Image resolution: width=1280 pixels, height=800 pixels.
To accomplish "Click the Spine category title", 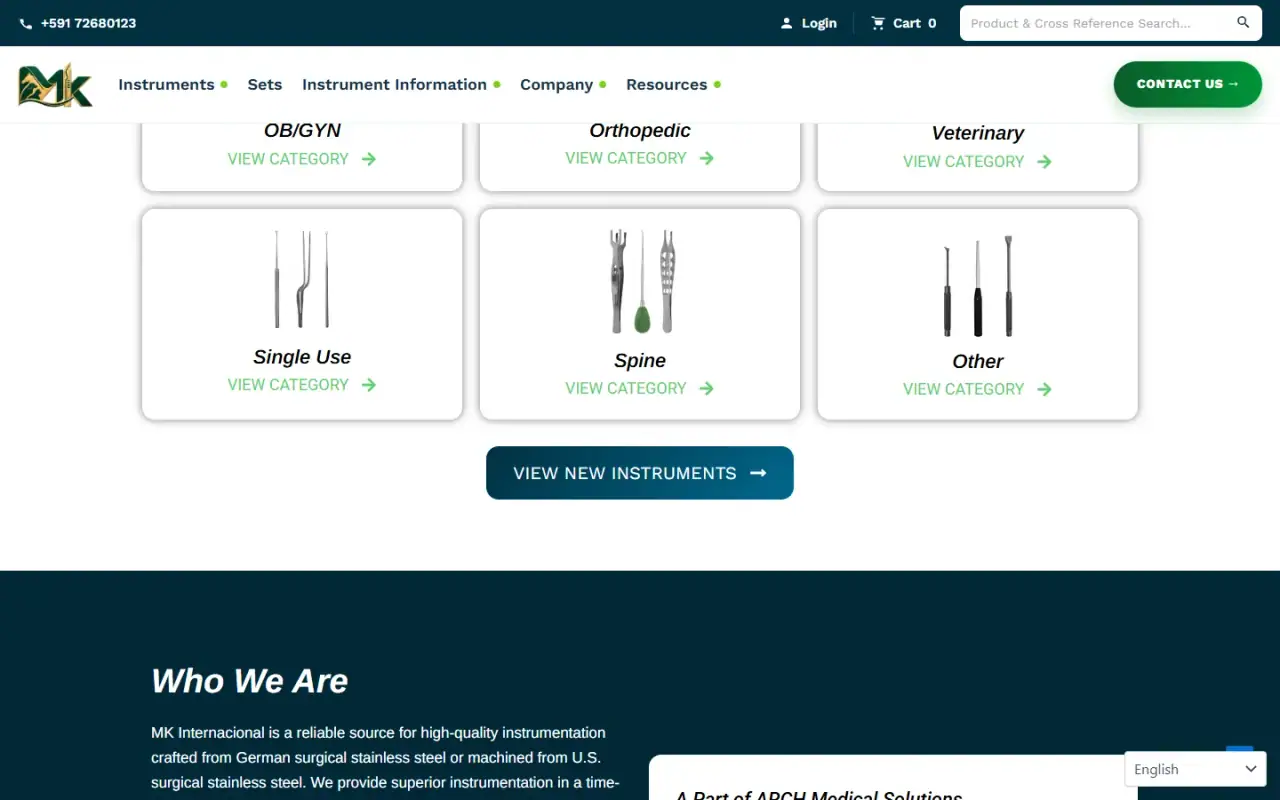I will point(640,360).
